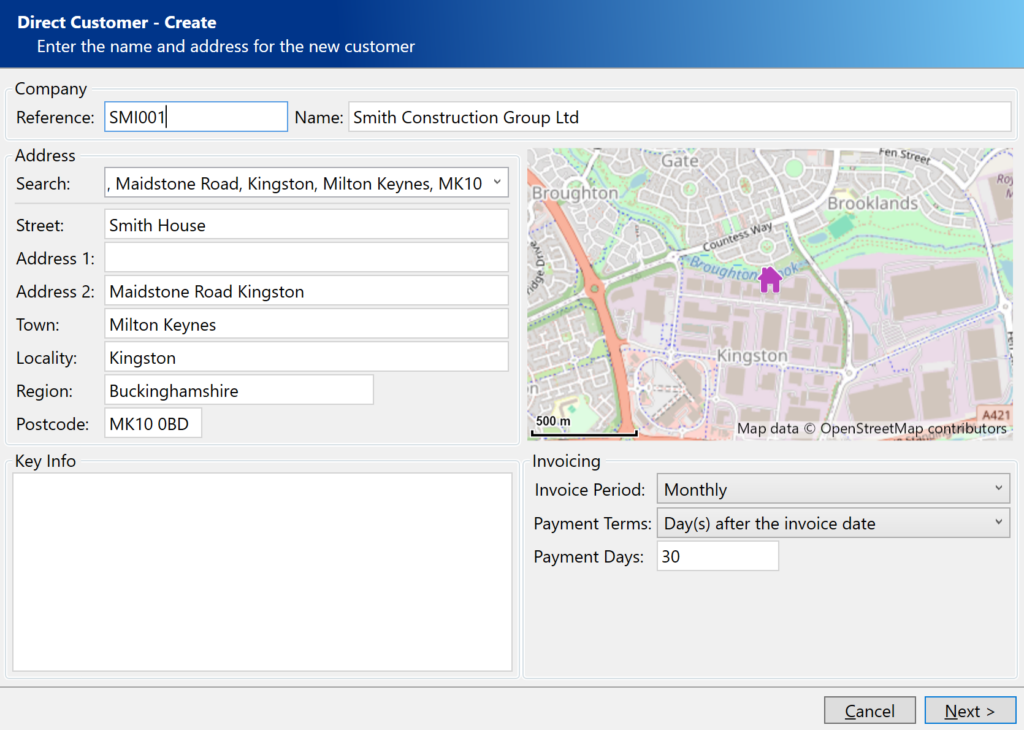This screenshot has height=730, width=1024.
Task: Select the Locality input box
Action: tap(306, 358)
